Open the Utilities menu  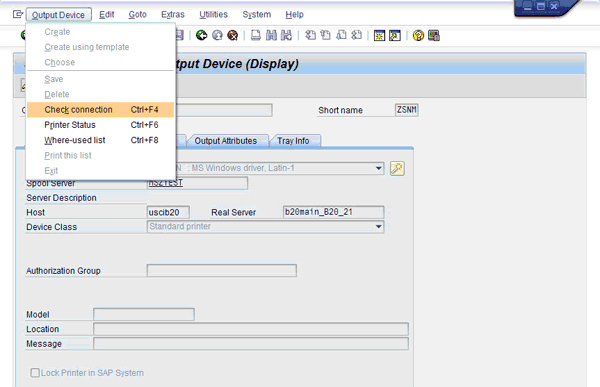213,15
